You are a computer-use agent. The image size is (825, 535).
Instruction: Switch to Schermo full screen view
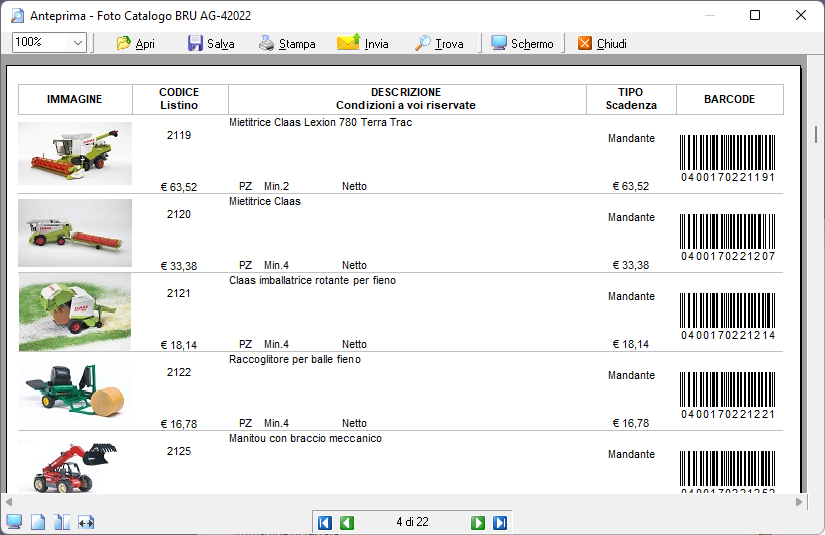522,44
